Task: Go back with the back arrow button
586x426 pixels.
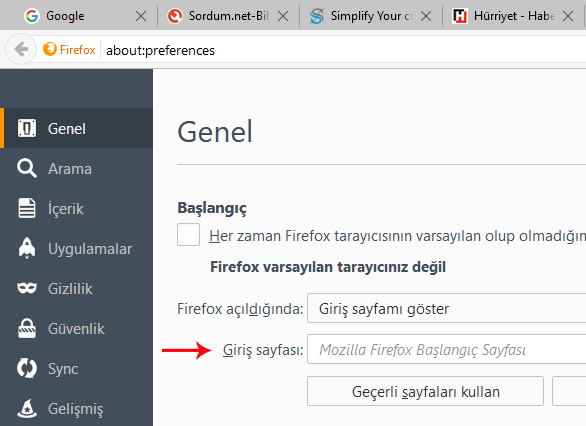Action: pos(21,49)
